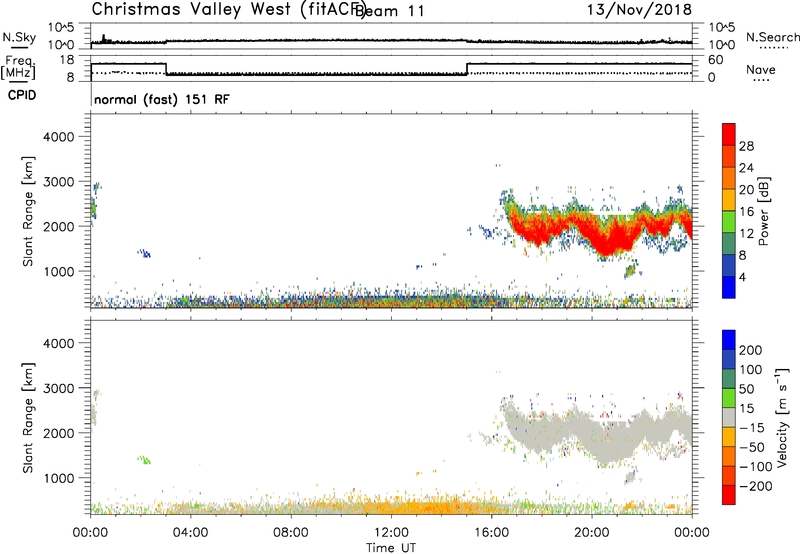Click the green patch near 02:00 in the velocity panel

click(x=145, y=460)
